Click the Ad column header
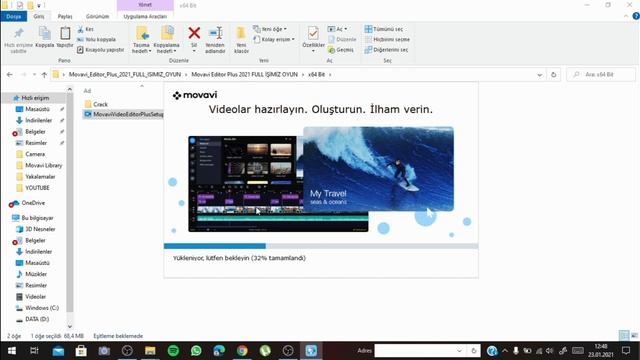 87,91
